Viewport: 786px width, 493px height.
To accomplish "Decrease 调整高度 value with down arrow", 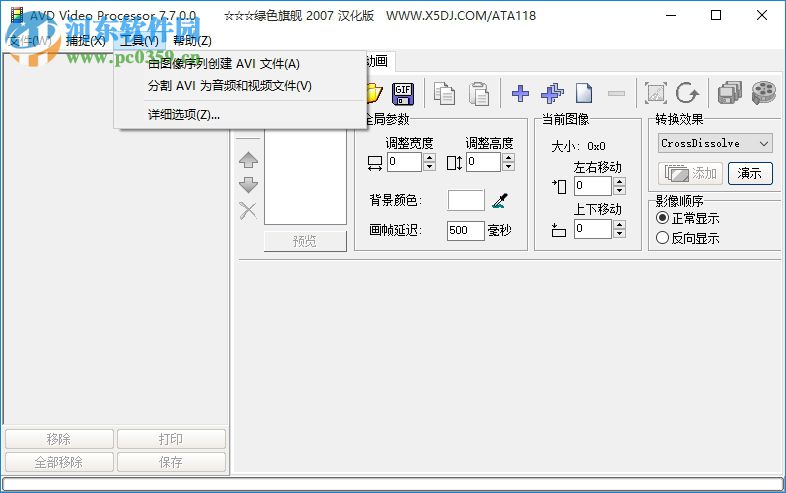I will (508, 167).
